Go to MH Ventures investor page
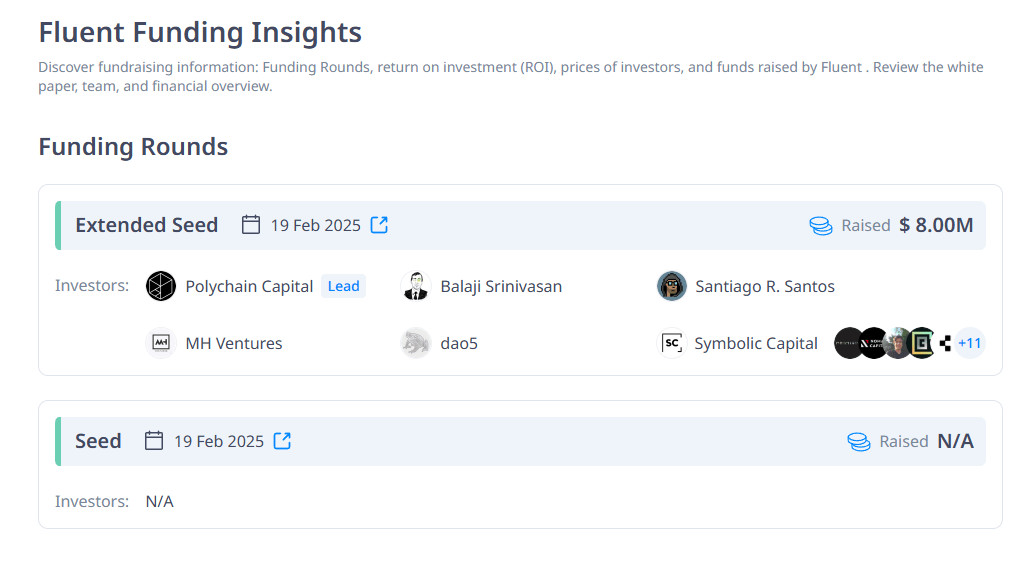 coord(234,343)
